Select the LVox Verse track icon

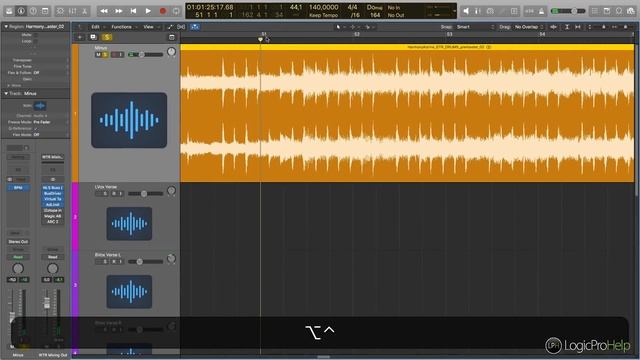tap(129, 224)
